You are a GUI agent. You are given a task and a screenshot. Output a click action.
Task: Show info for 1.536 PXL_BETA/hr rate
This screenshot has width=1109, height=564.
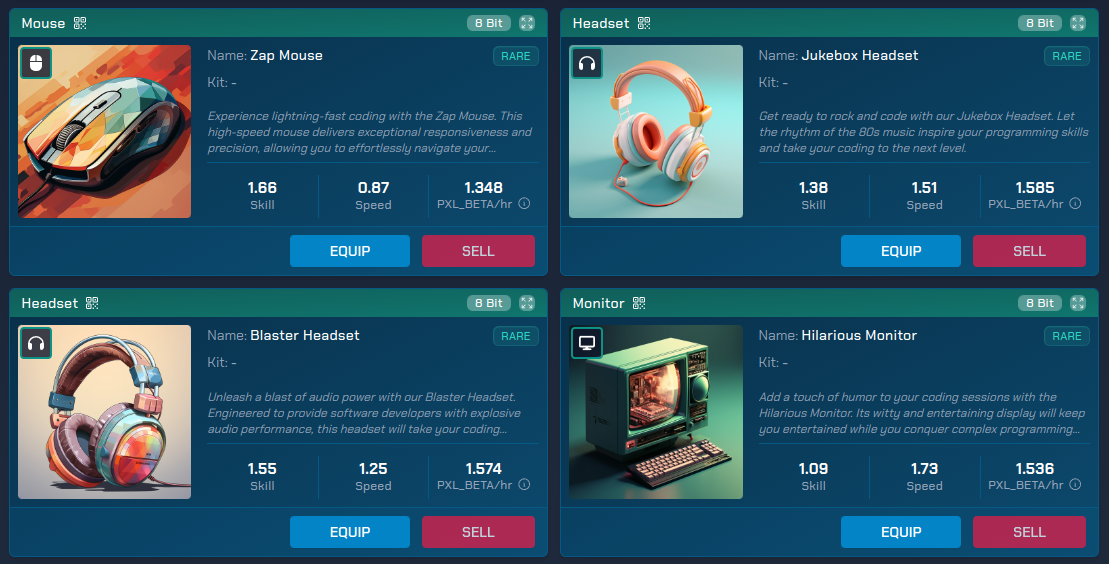pyautogui.click(x=1075, y=484)
